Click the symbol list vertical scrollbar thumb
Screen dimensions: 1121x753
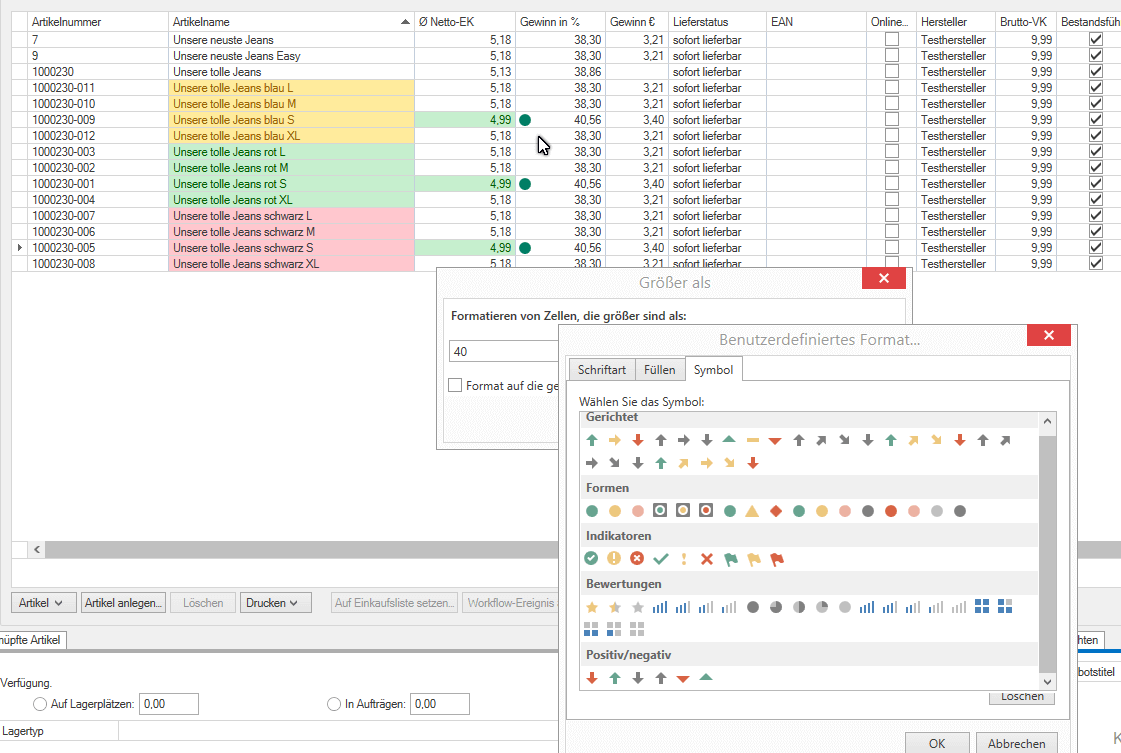click(1047, 553)
